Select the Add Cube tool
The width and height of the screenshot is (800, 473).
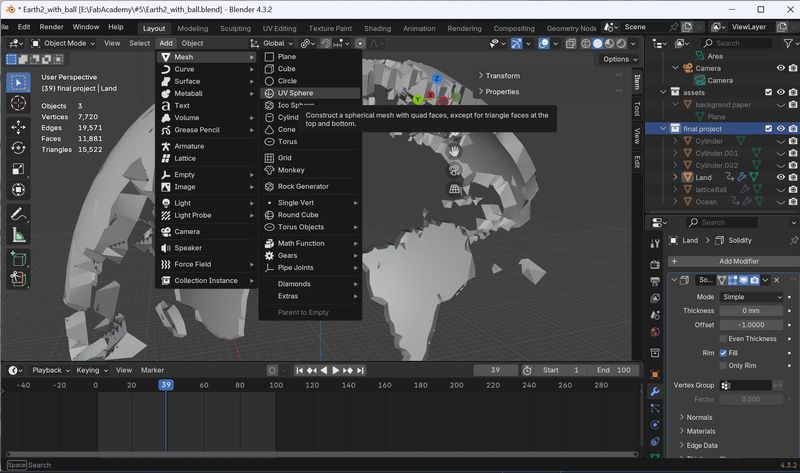(18, 259)
